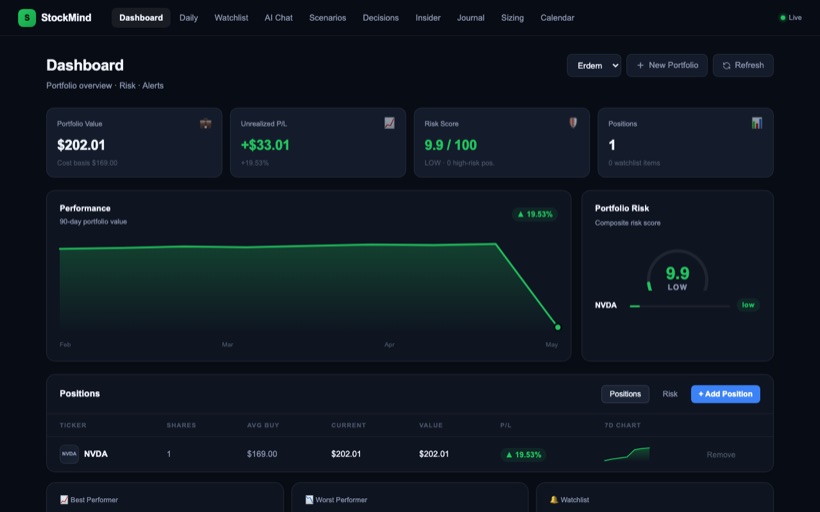Click the Worst Performer chart icon
Screen dimensions: 820x512
coord(309,499)
